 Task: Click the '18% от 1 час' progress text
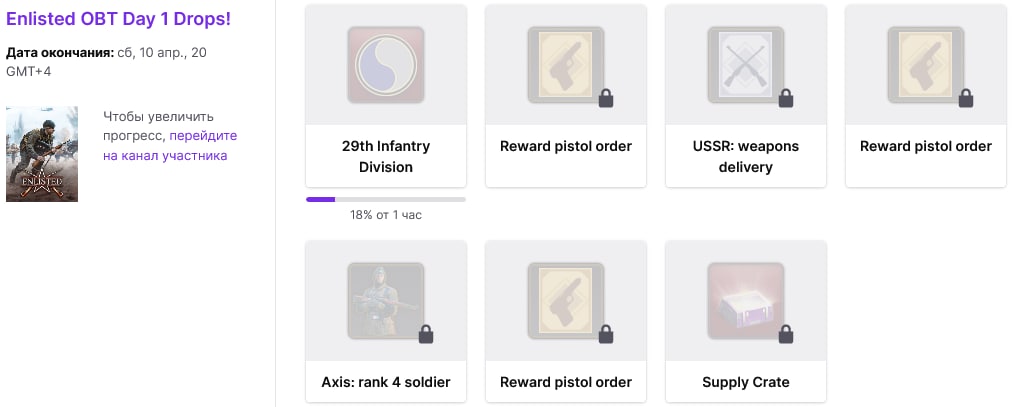[x=386, y=214]
